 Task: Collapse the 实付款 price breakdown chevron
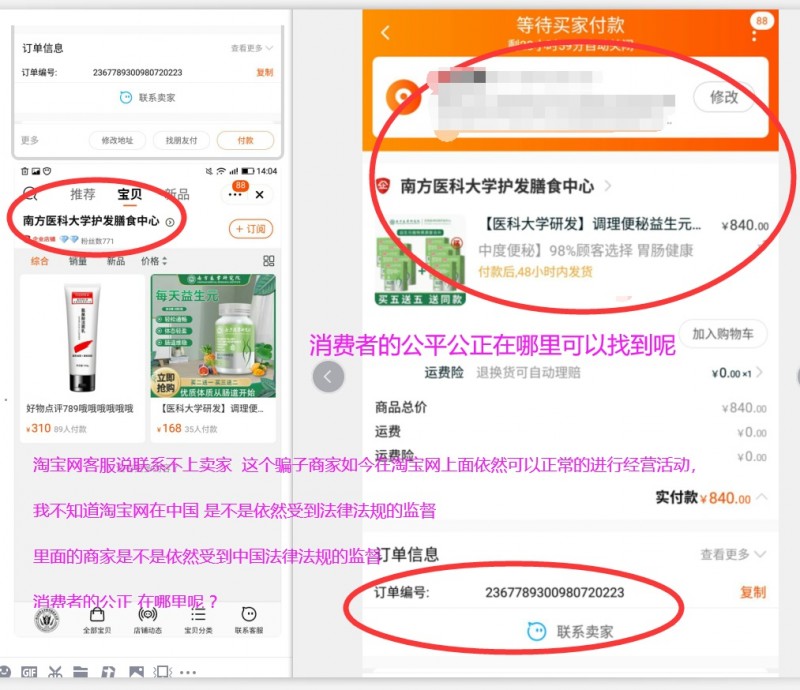(762, 497)
